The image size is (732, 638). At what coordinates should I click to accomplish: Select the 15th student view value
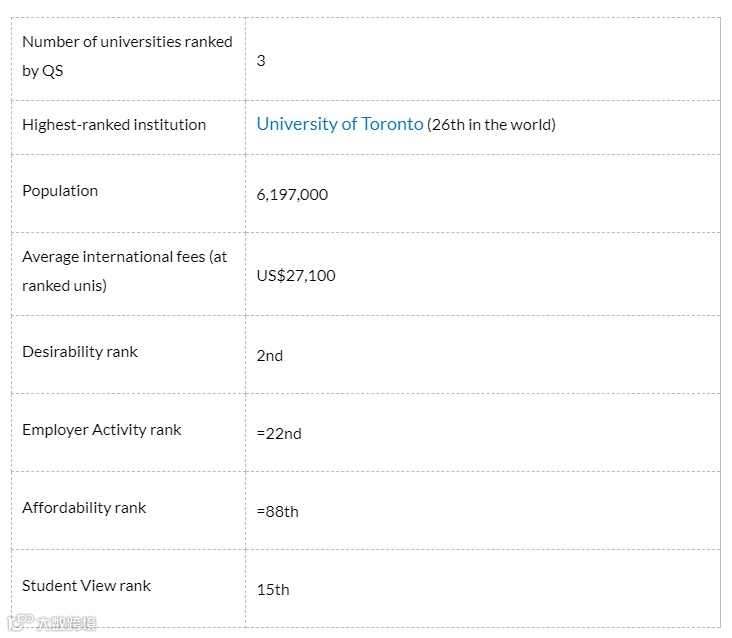click(x=273, y=590)
